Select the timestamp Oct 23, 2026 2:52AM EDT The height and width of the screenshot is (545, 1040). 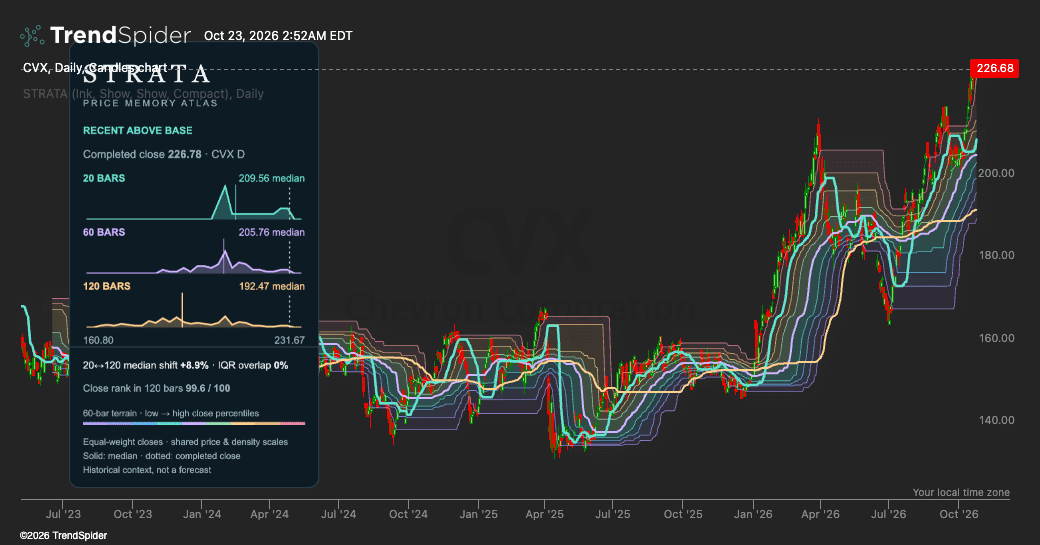(278, 36)
